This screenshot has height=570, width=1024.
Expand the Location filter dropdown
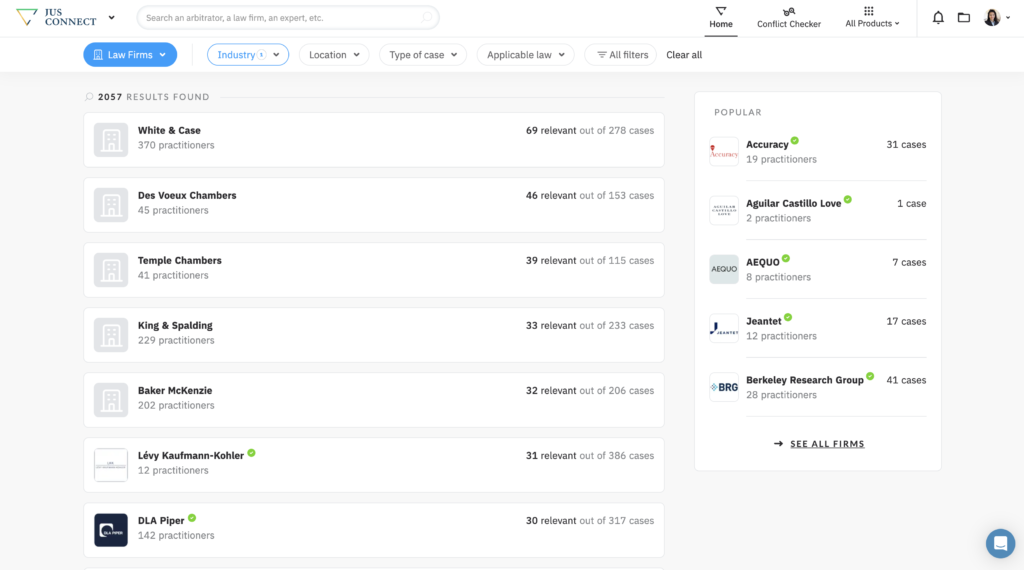pos(334,55)
